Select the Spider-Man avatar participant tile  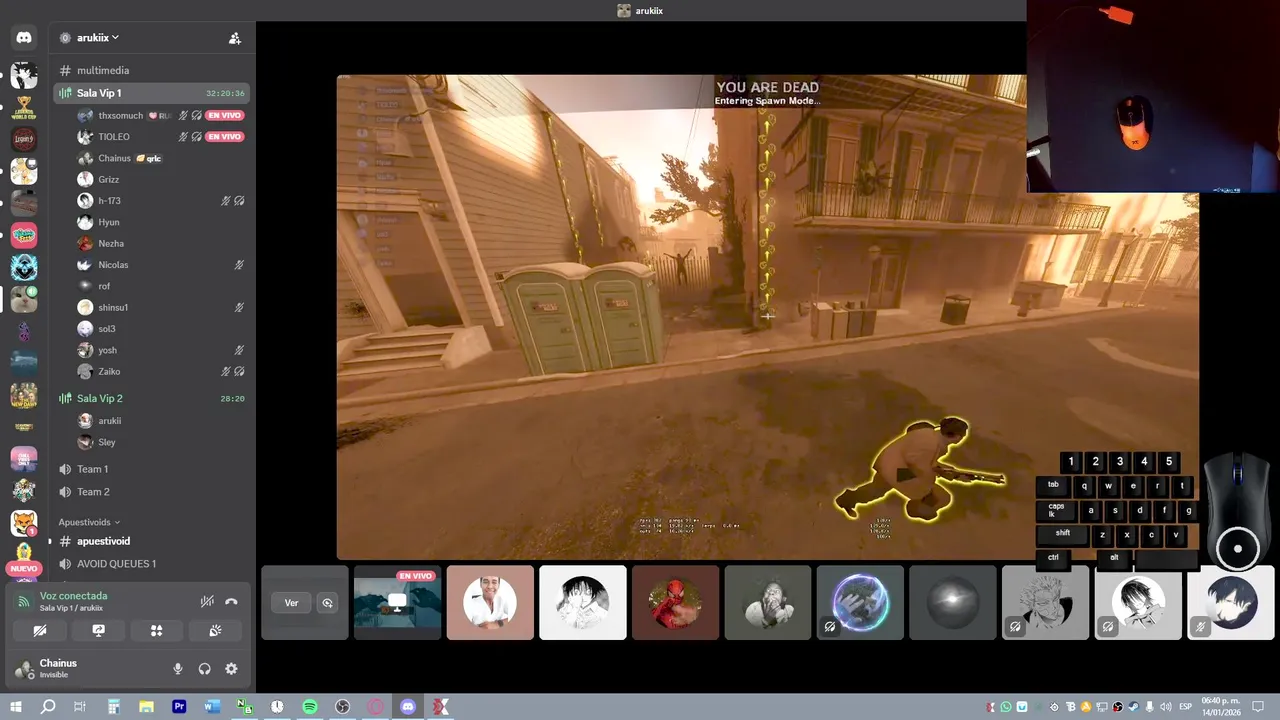click(675, 603)
